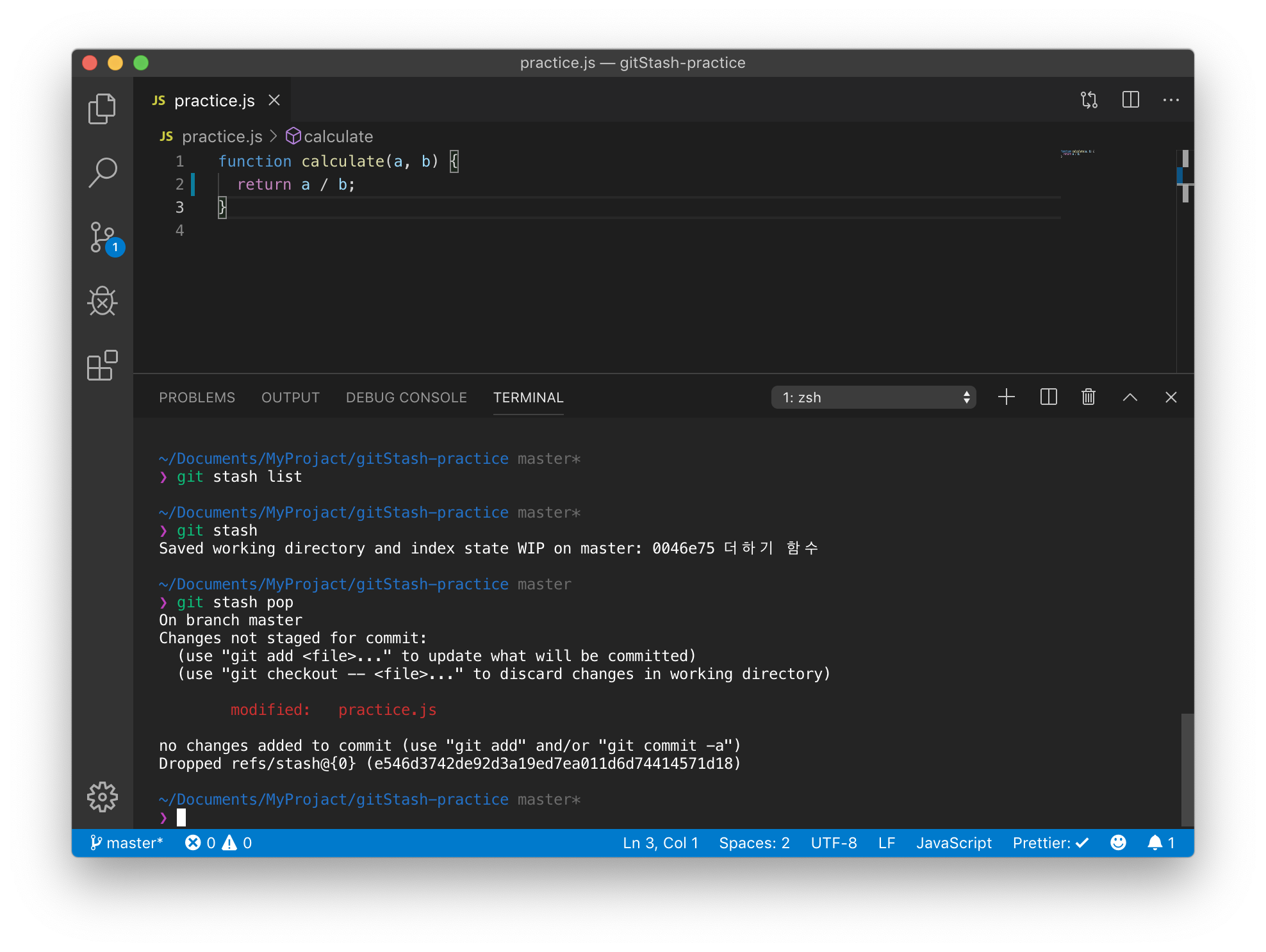This screenshot has width=1266, height=952.
Task: Click the terminal vertical scrollbar thumb
Action: pyautogui.click(x=1187, y=769)
